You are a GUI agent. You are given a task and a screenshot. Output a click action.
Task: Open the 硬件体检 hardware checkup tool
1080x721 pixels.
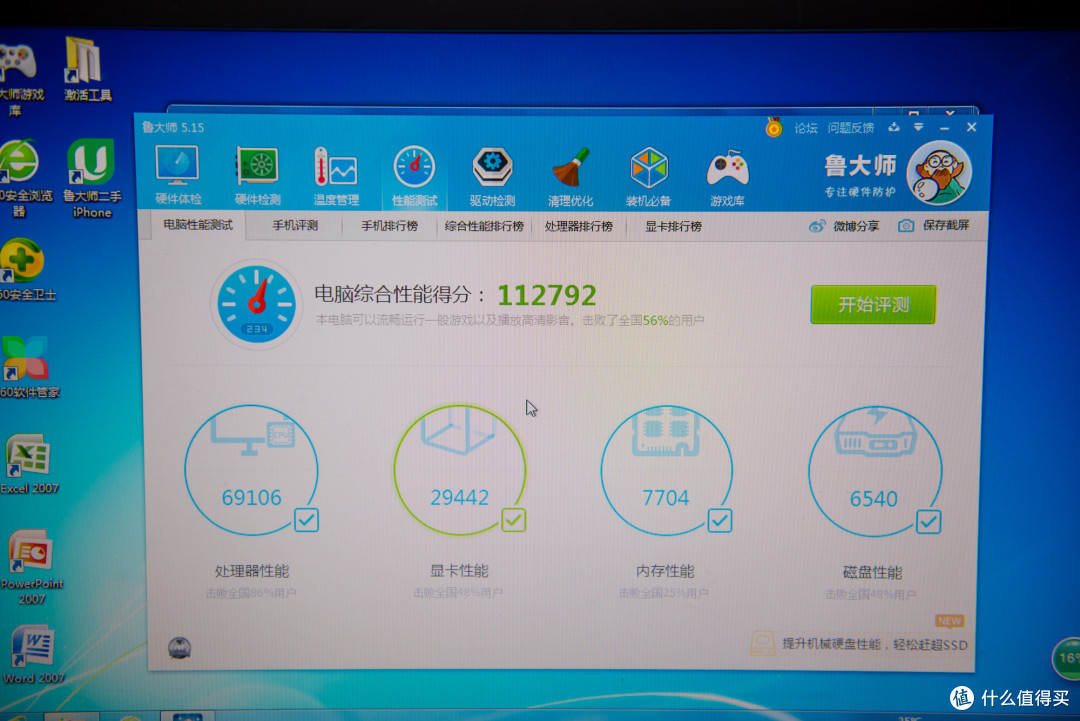(x=177, y=170)
